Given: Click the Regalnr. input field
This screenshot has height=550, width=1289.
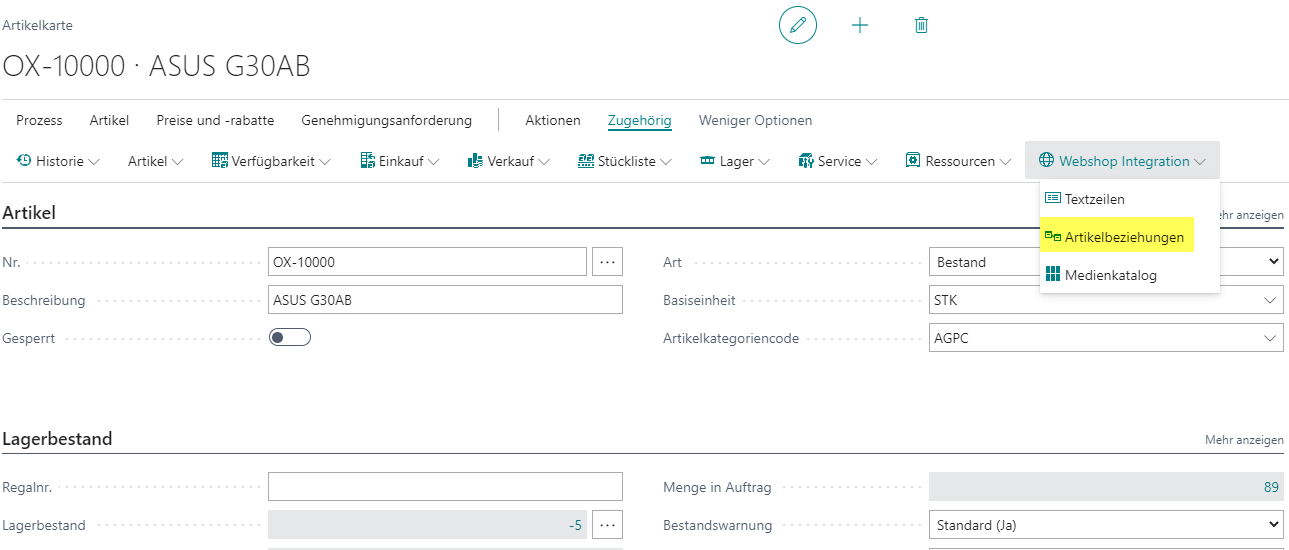Looking at the screenshot, I should click(x=445, y=487).
